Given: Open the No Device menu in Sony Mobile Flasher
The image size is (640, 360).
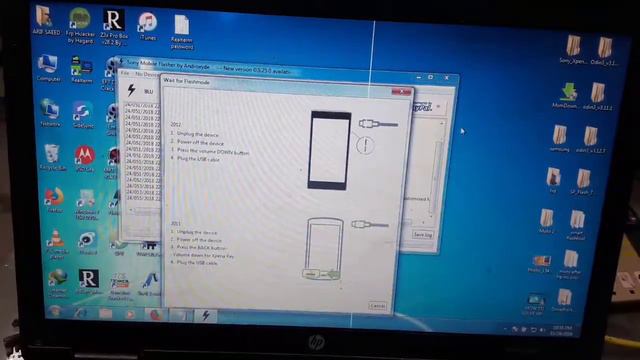Looking at the screenshot, I should coord(147,75).
